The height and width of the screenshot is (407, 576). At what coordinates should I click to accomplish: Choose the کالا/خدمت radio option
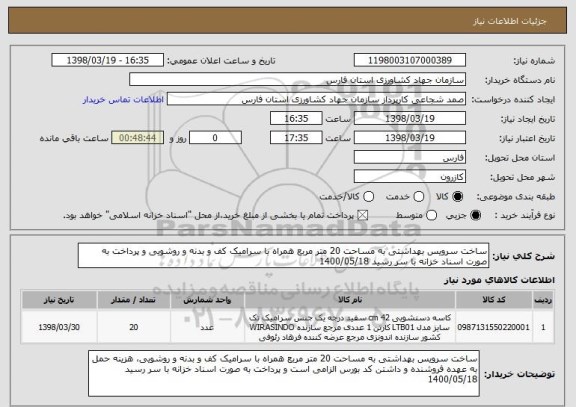368,197
